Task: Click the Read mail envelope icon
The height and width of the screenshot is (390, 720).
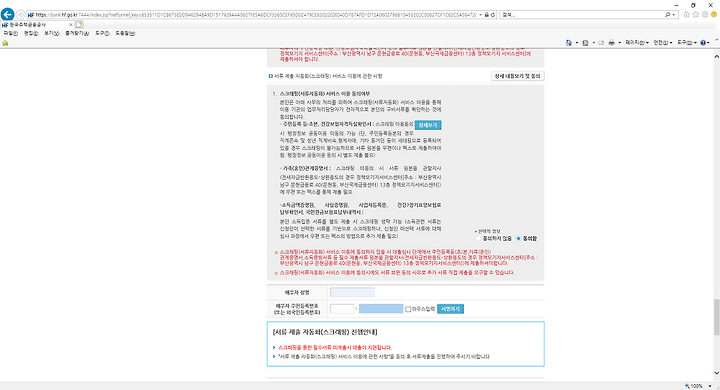Action: pos(601,43)
